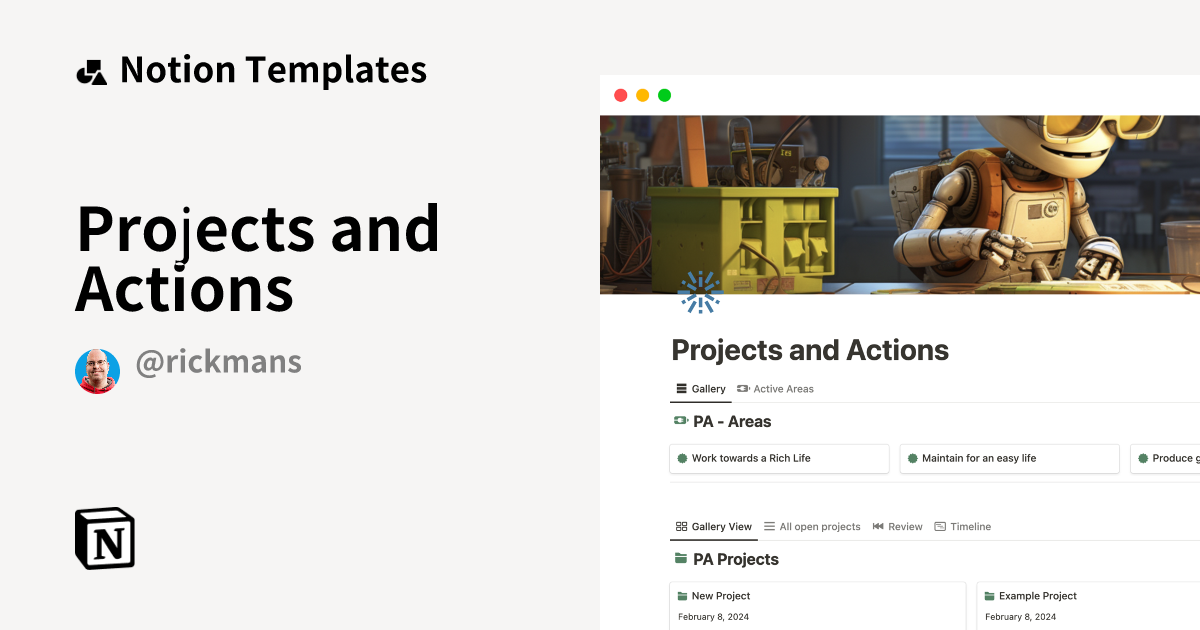The width and height of the screenshot is (1200, 630).
Task: Click the blue loading spinner over the banner
Action: click(x=700, y=291)
